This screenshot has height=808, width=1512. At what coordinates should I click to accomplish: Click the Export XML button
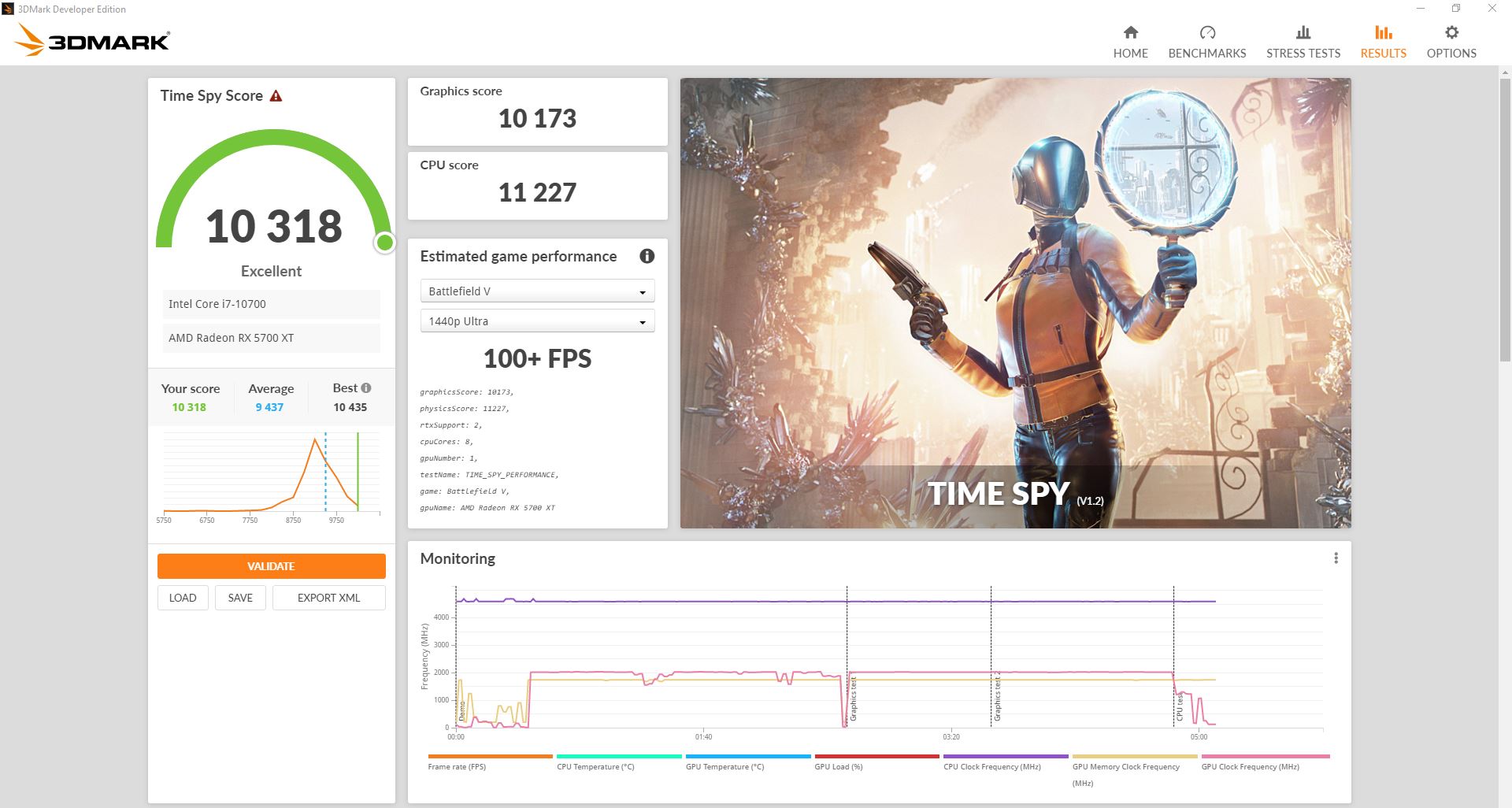328,598
